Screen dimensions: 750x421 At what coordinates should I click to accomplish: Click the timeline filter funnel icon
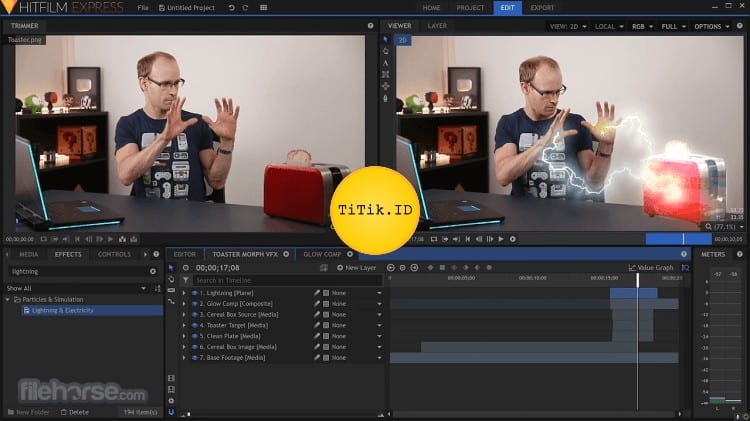(x=186, y=280)
